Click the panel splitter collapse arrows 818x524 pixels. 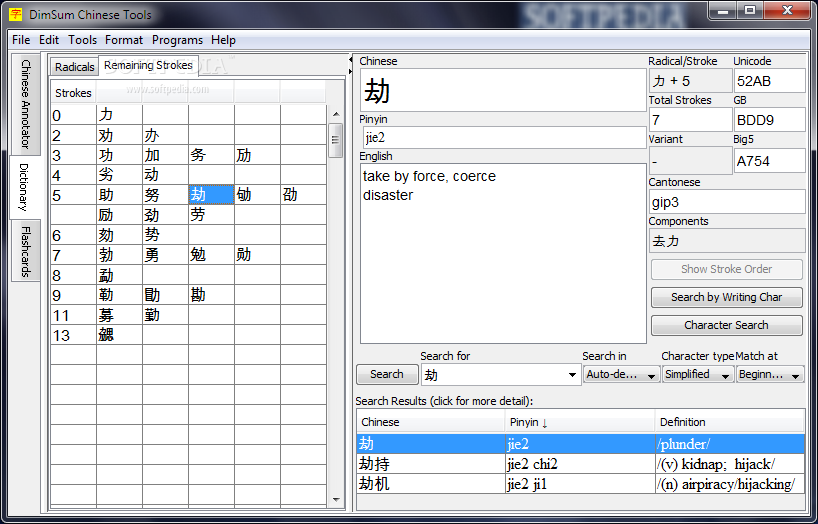coord(351,65)
